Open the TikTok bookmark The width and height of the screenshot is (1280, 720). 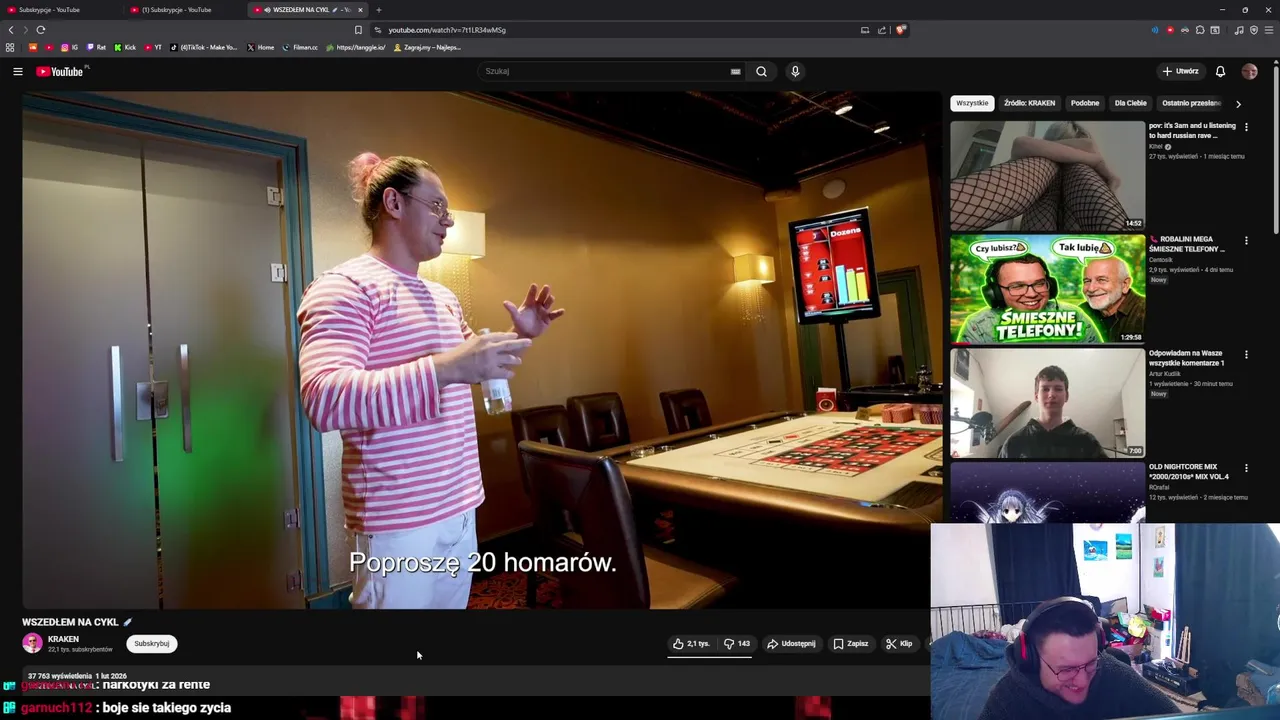(x=204, y=47)
